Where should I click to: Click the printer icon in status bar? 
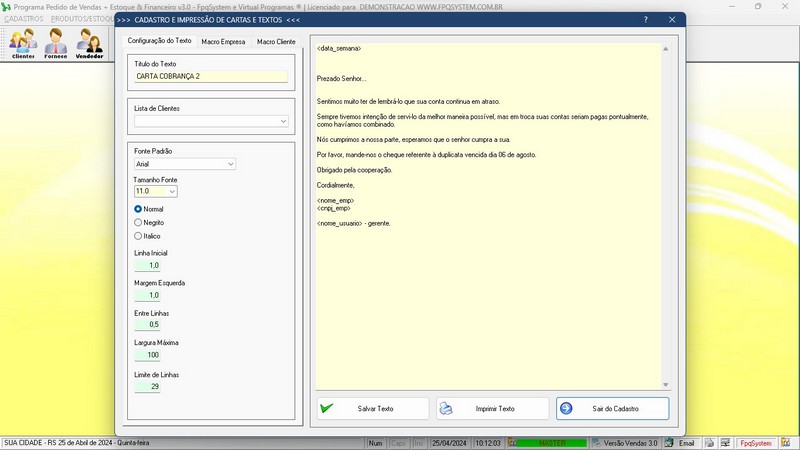pyautogui.click(x=709, y=443)
